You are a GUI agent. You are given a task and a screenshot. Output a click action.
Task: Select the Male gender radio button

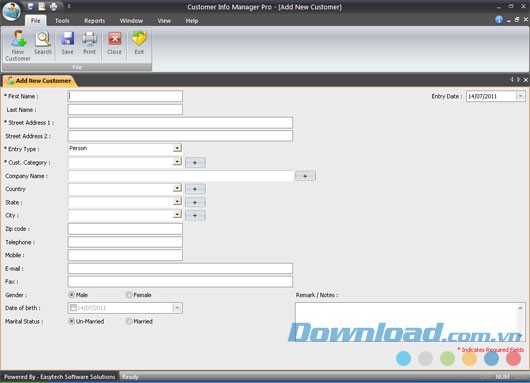click(x=71, y=295)
